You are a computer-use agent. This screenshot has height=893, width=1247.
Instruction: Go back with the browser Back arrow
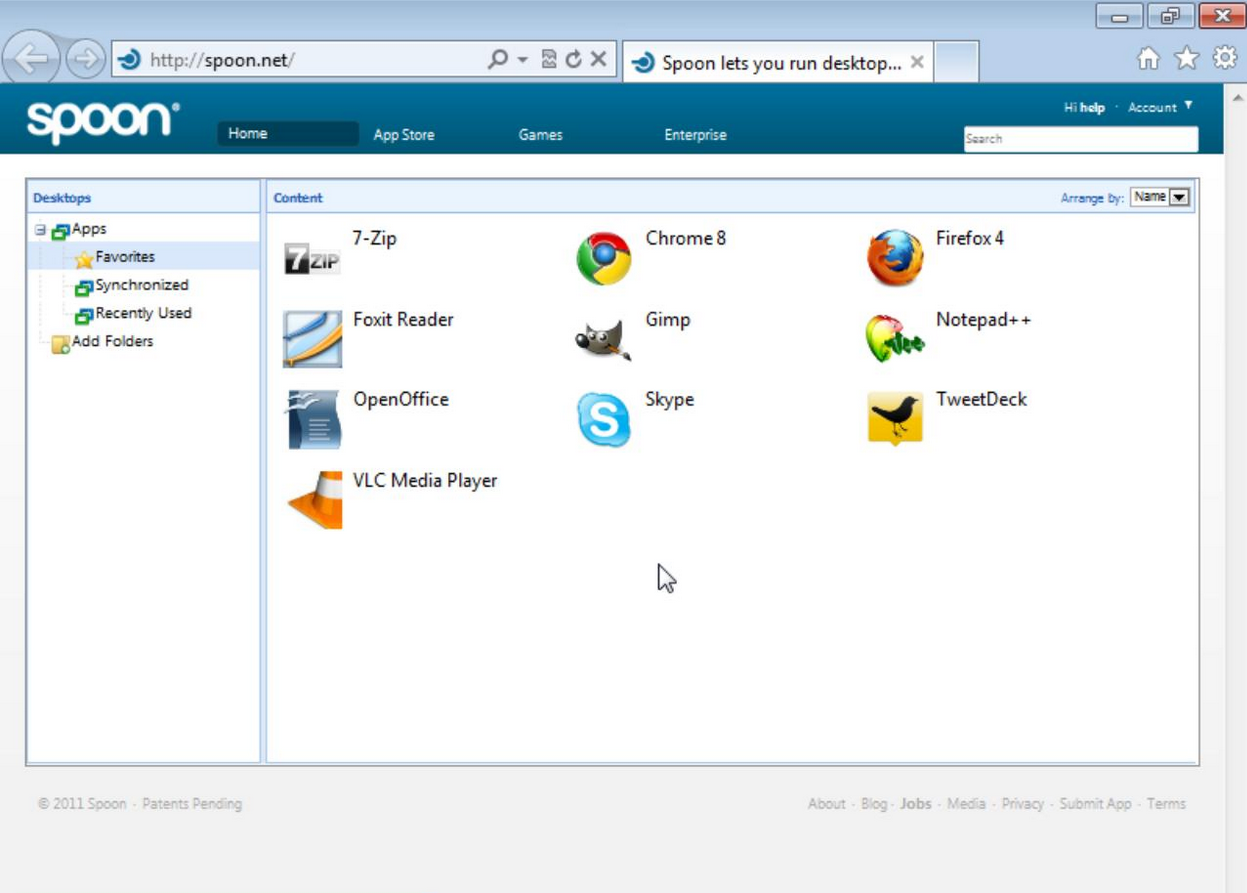(33, 60)
